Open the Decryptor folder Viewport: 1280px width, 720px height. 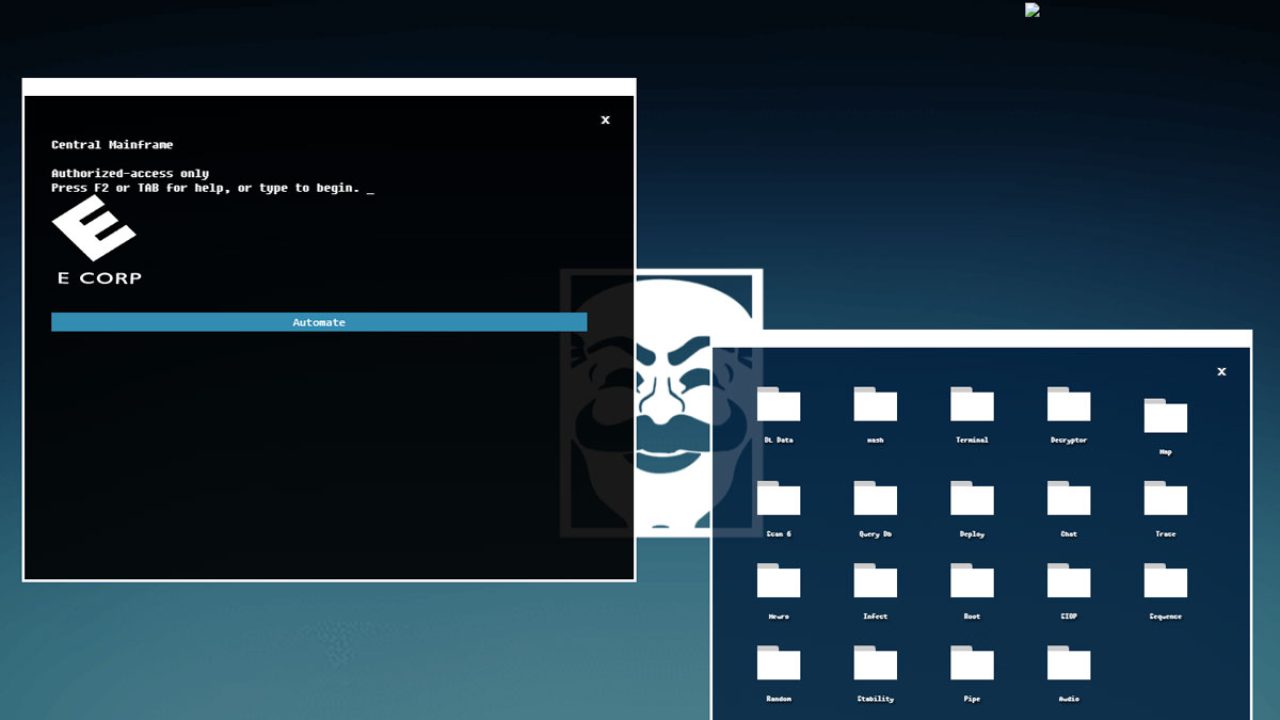(1069, 404)
